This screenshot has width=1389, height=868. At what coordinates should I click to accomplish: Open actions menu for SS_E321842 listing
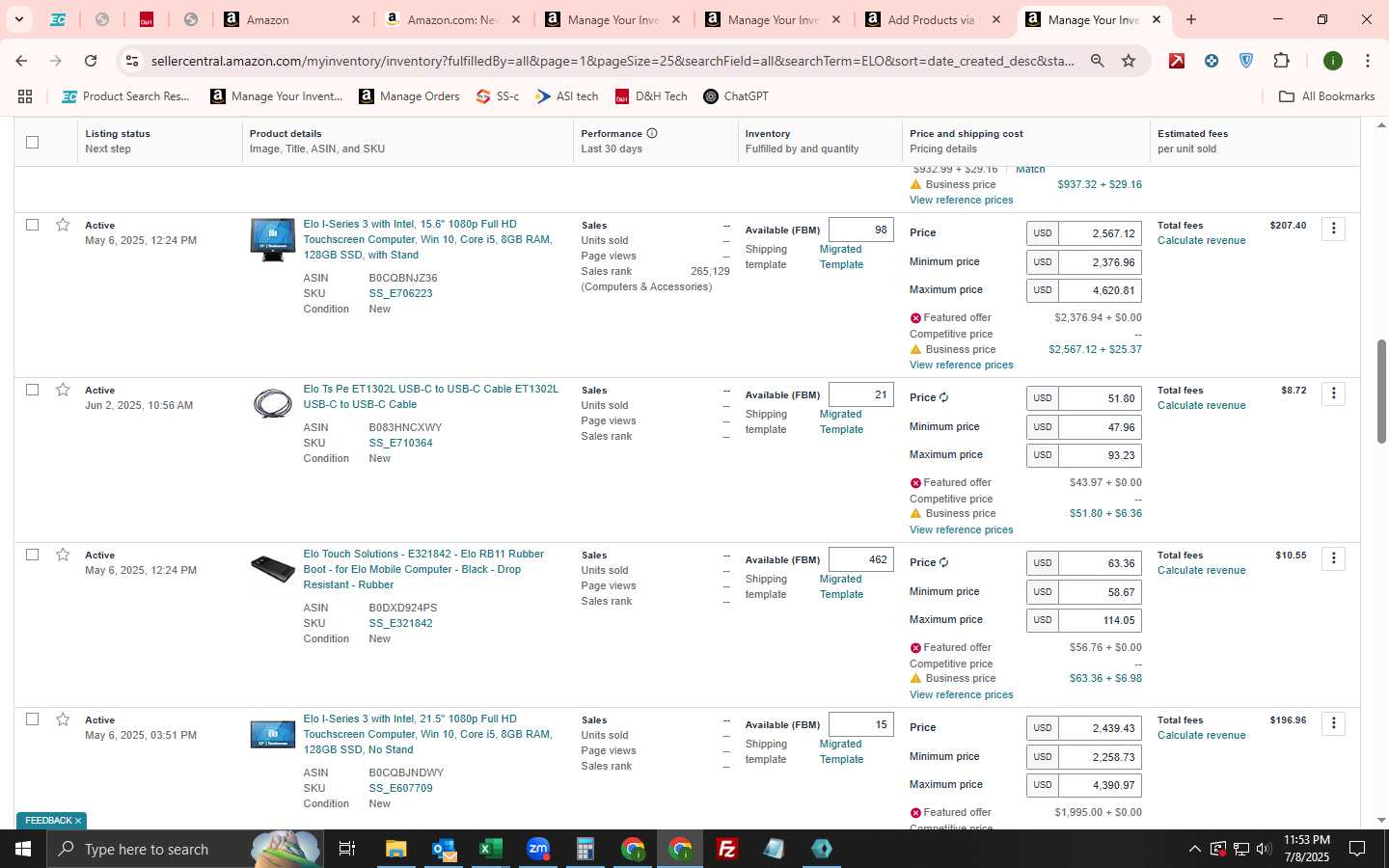(1333, 558)
